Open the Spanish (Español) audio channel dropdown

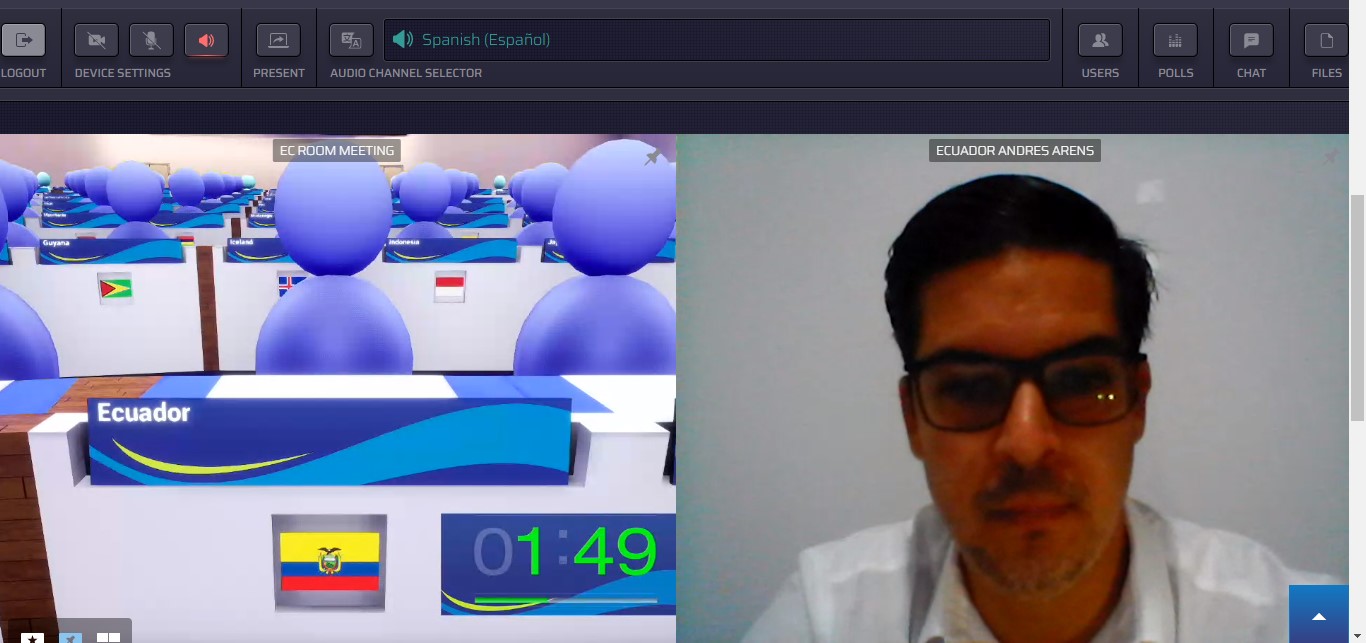717,40
